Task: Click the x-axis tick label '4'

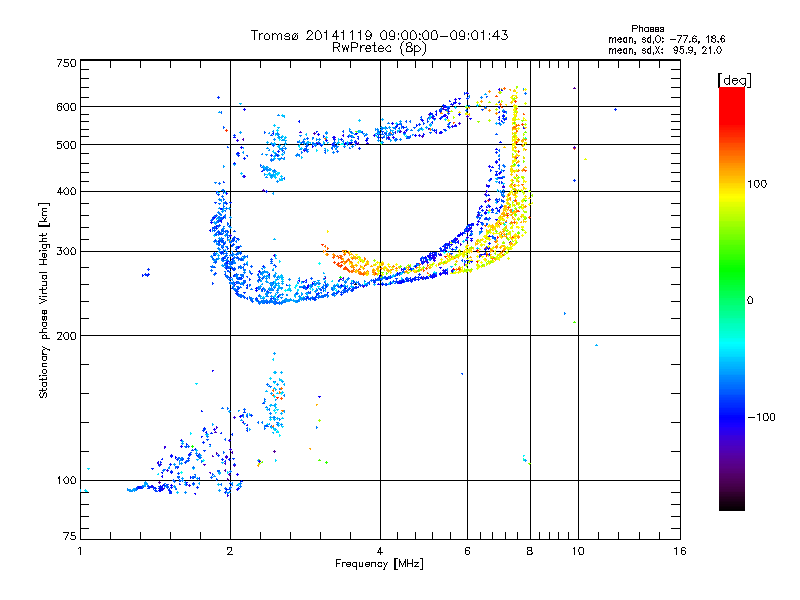Action: (x=380, y=551)
